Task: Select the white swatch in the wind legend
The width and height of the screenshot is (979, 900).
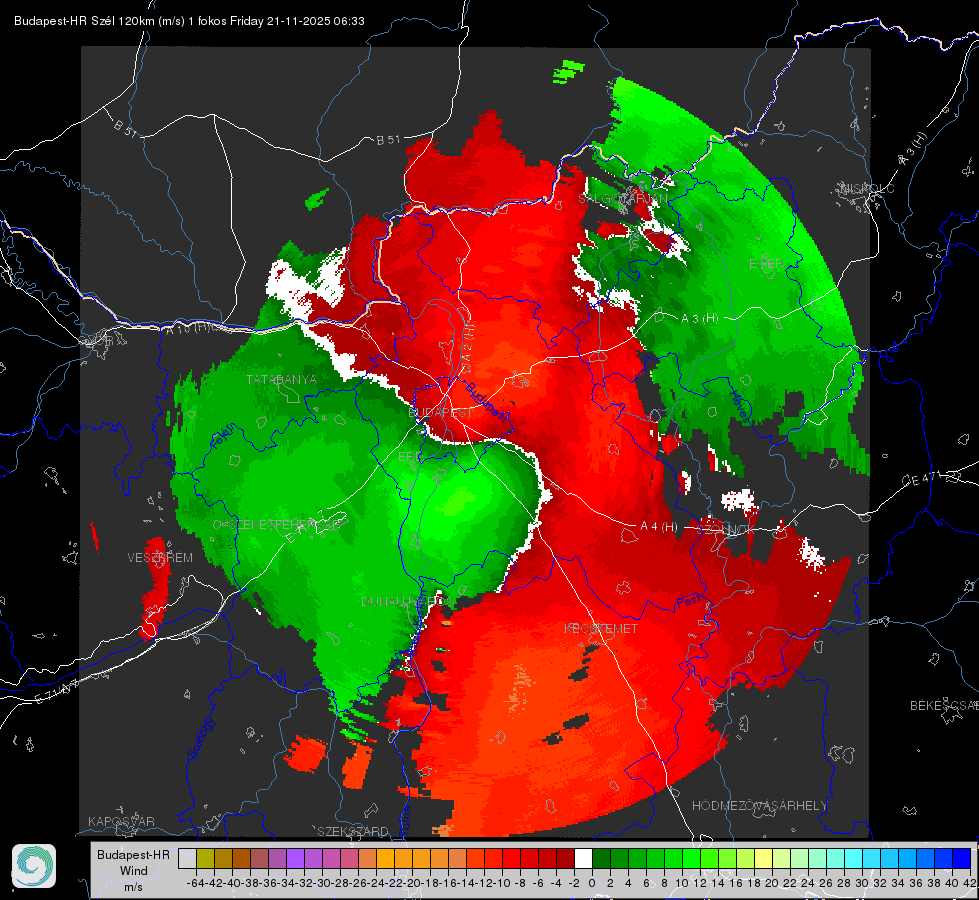Action: pos(583,858)
